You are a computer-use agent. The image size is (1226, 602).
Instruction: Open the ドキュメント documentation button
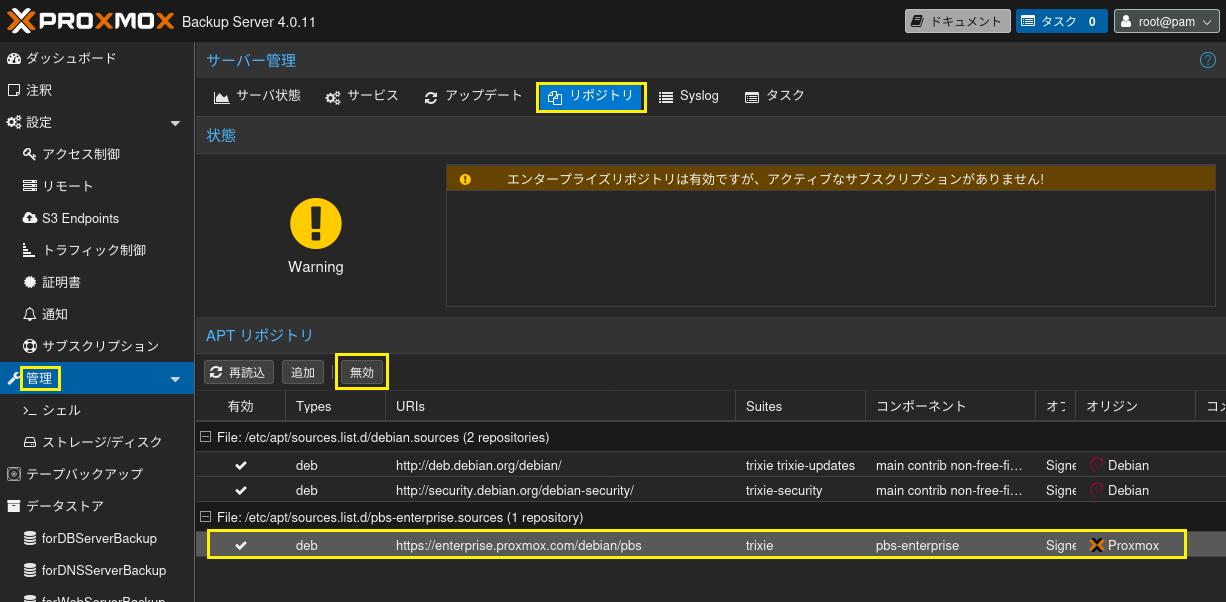coord(957,21)
